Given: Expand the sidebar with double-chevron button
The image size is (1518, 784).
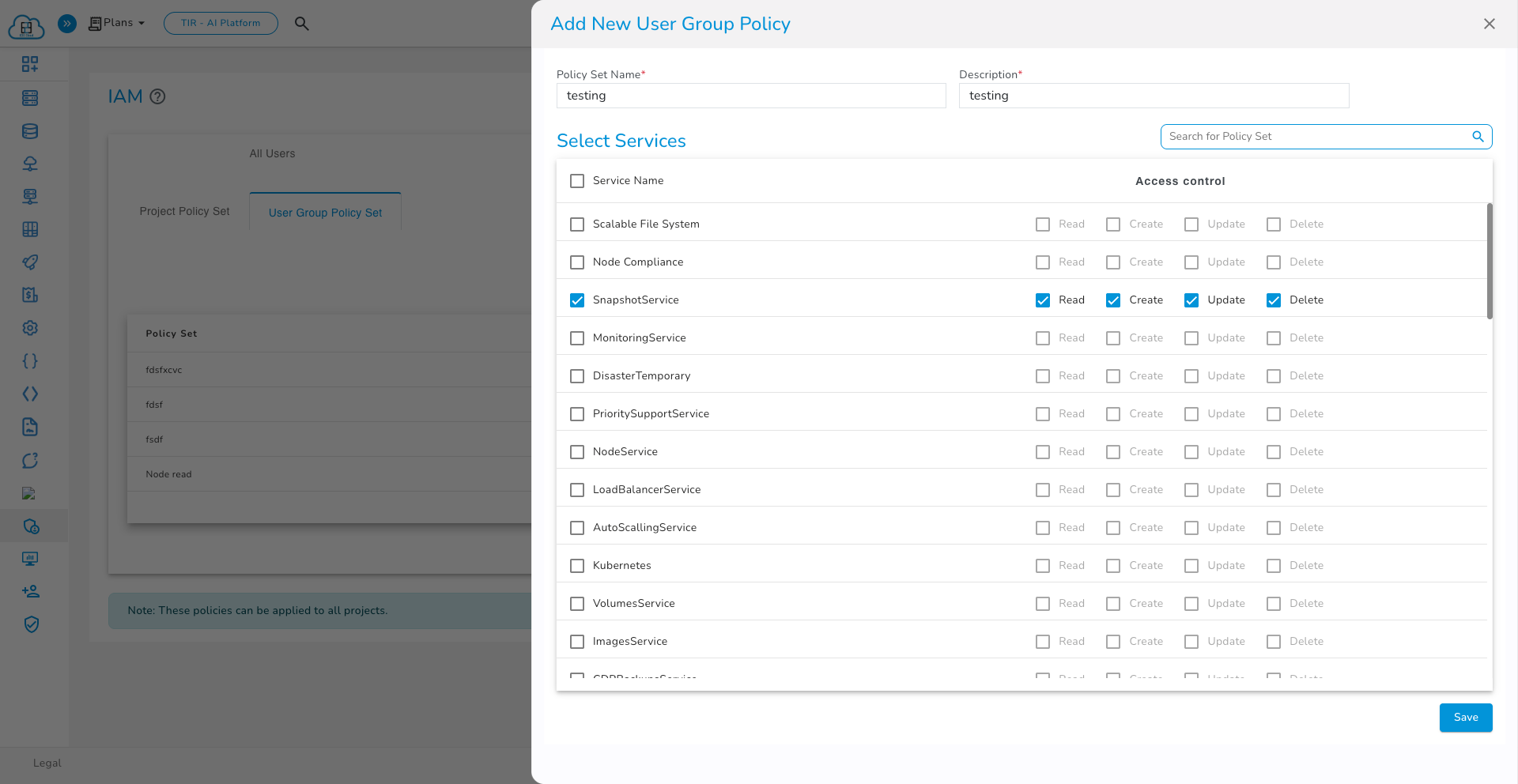Looking at the screenshot, I should click(67, 24).
